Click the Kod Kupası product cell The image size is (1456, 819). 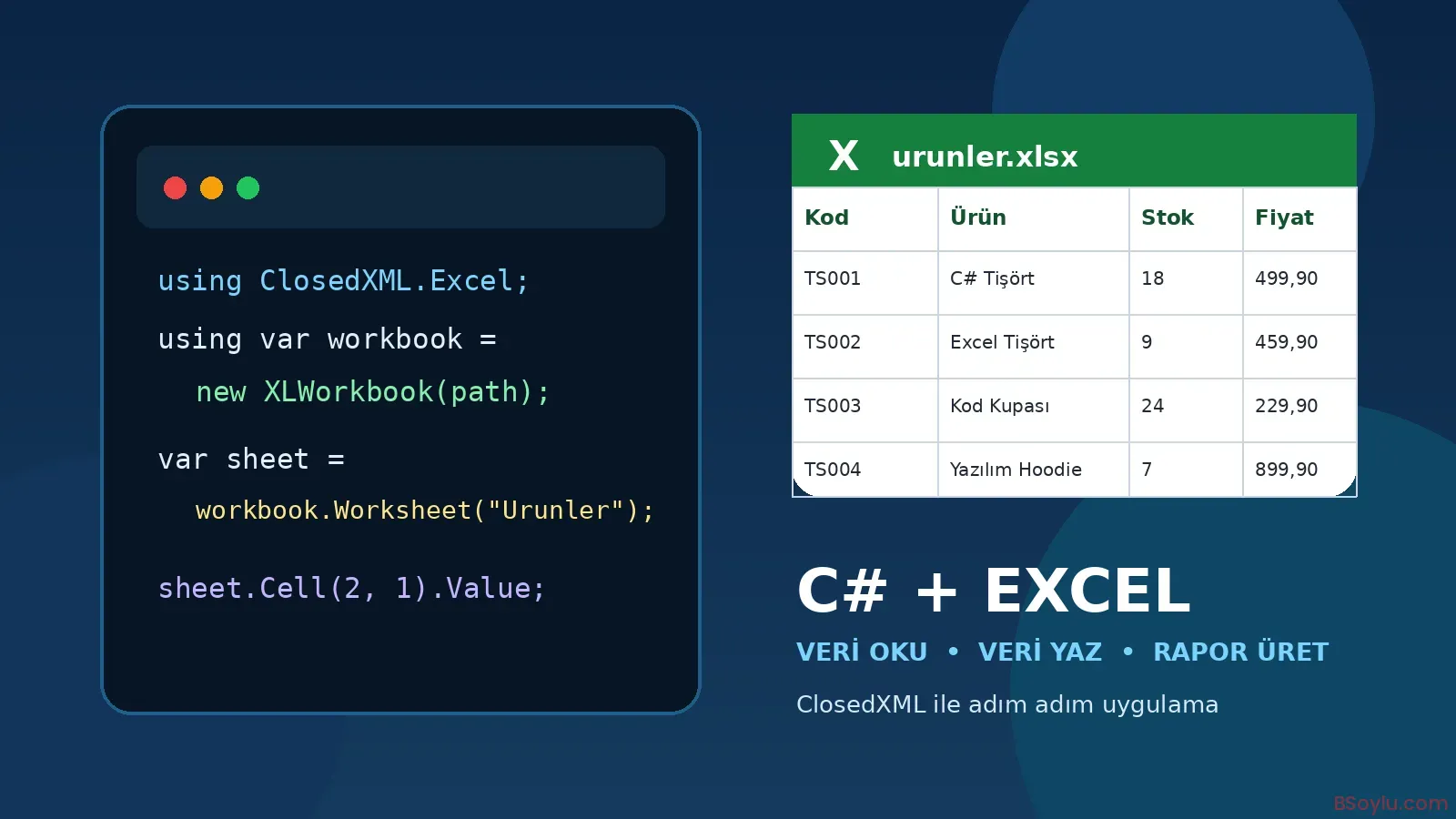click(x=1034, y=410)
